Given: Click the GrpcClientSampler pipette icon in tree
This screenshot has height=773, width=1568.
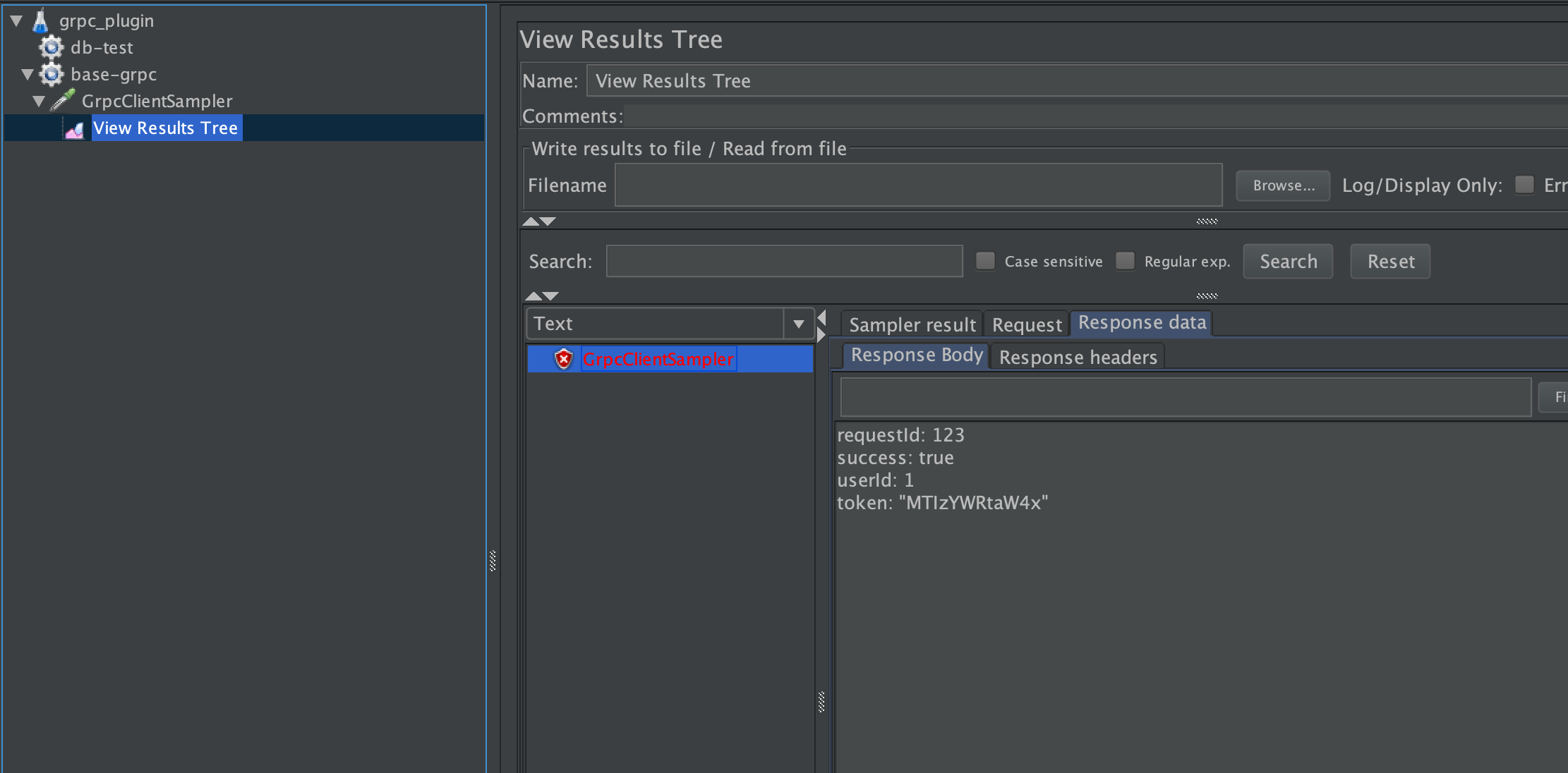Looking at the screenshot, I should (63, 101).
